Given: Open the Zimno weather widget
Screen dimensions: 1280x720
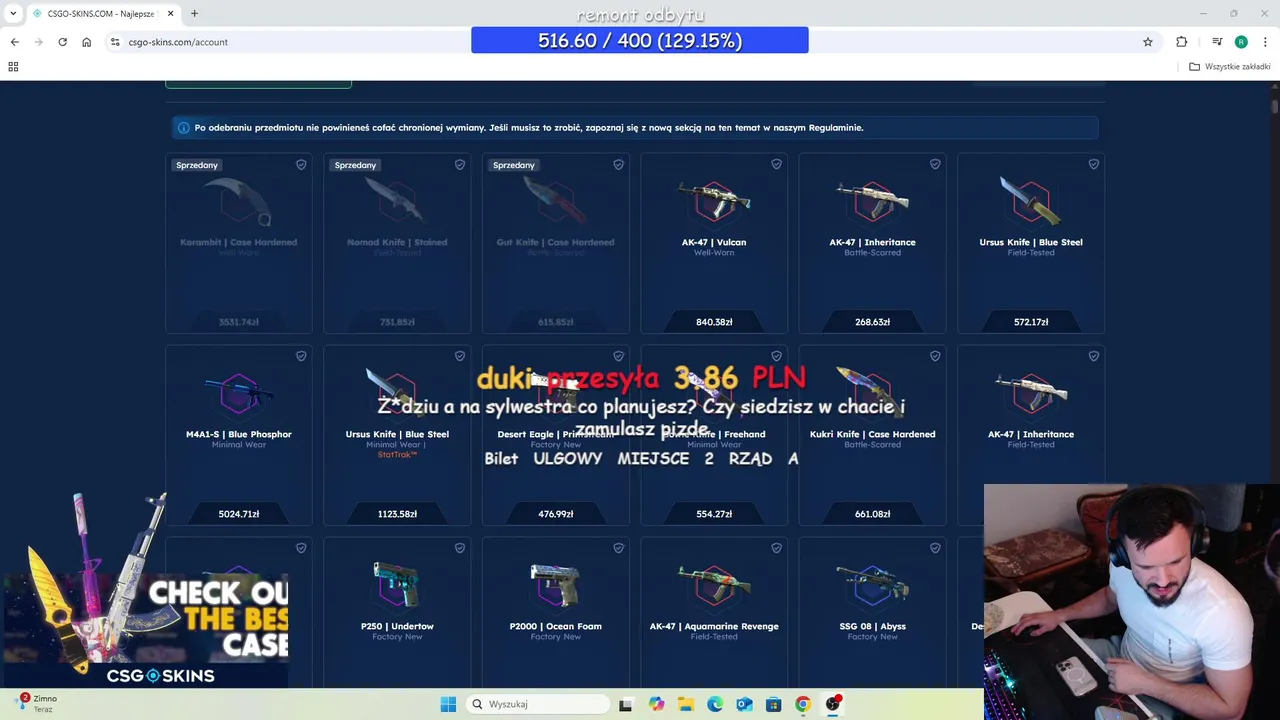Looking at the screenshot, I should 36,704.
